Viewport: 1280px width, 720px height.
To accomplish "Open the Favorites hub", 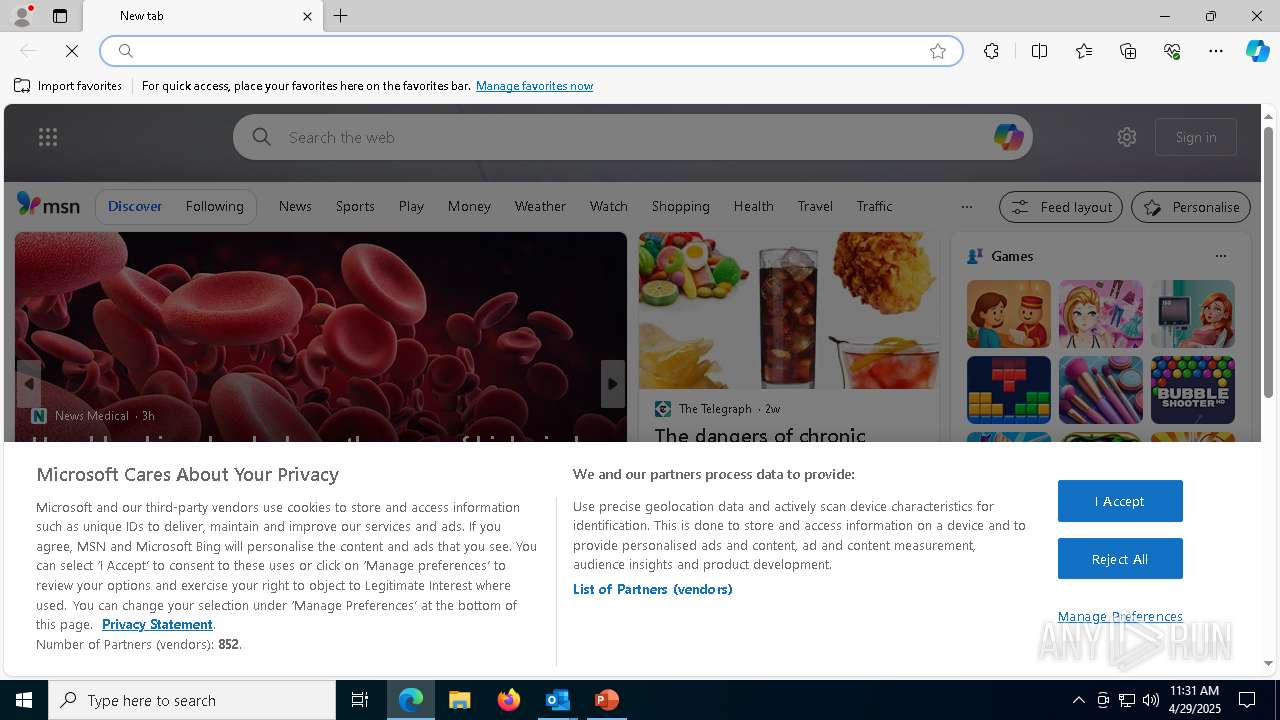I will [1084, 51].
